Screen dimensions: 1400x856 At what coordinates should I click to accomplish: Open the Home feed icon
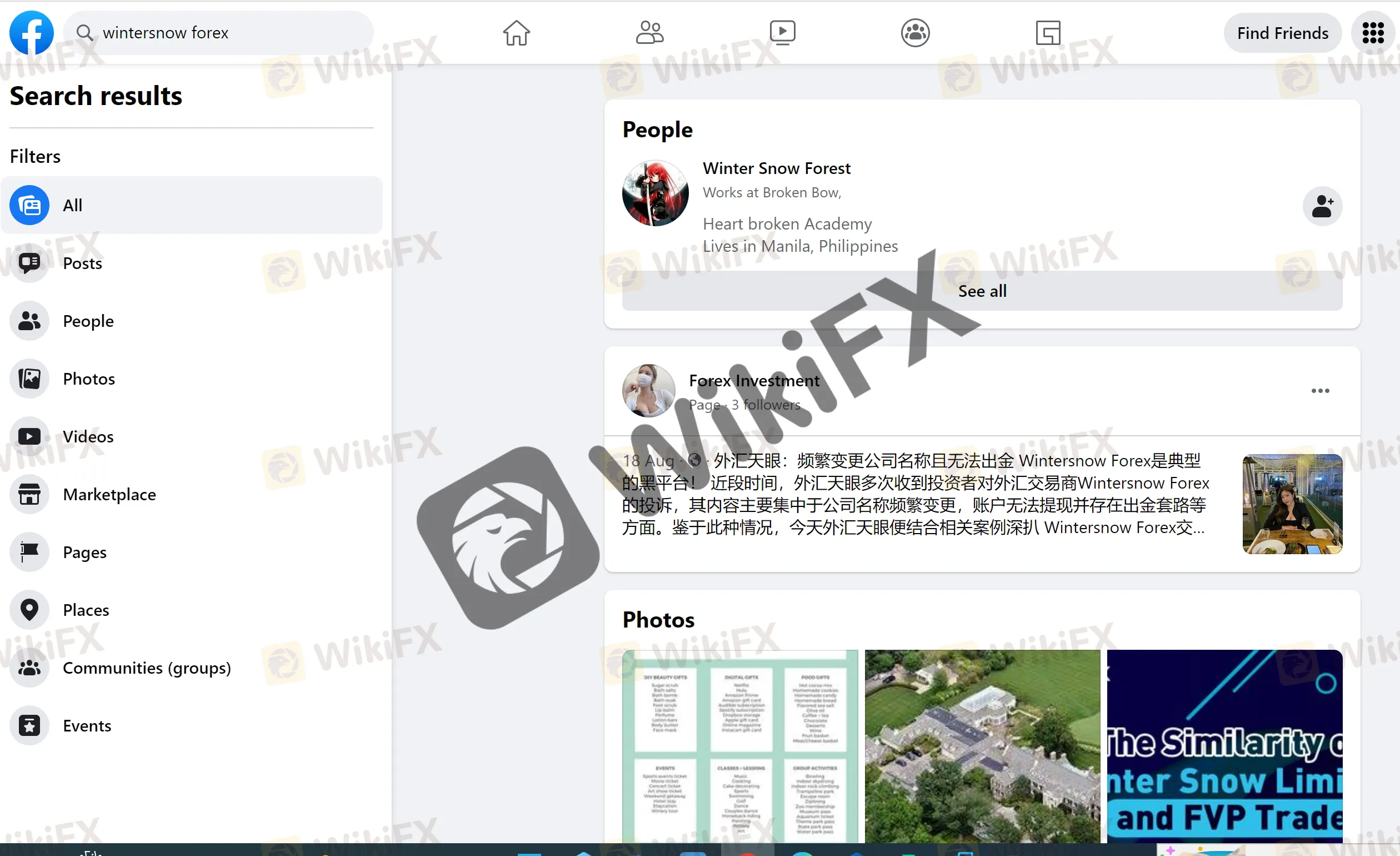516,32
